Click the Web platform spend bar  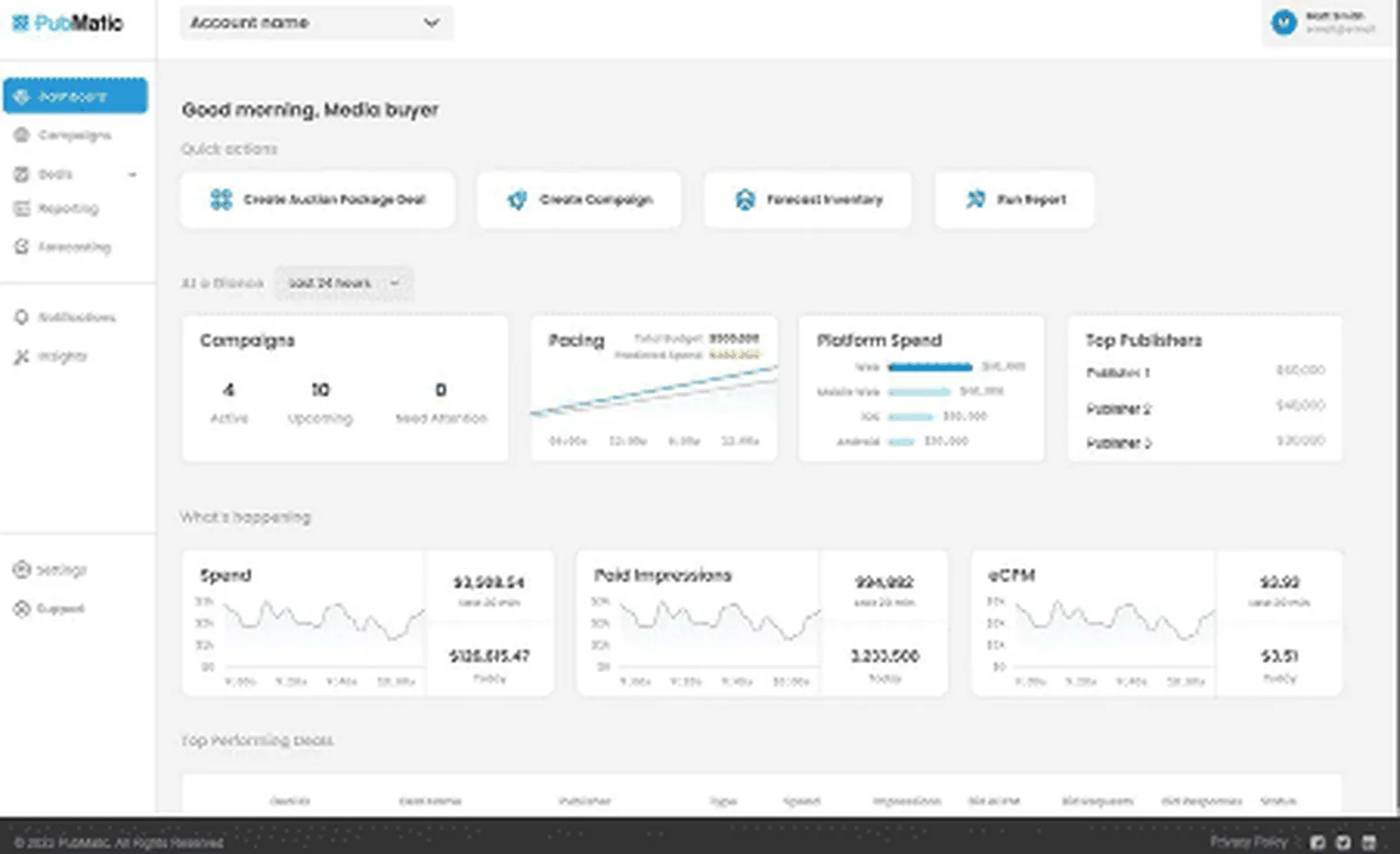[929, 367]
